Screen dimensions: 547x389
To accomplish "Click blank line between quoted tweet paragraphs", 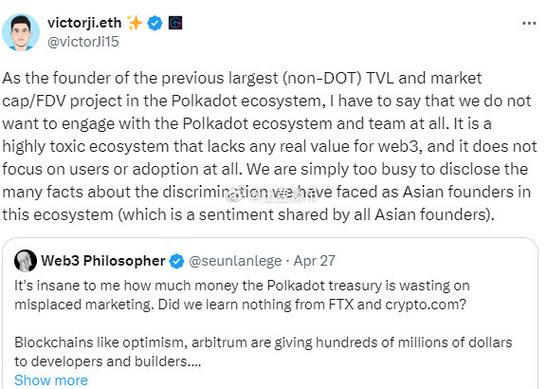I will tap(263, 323).
